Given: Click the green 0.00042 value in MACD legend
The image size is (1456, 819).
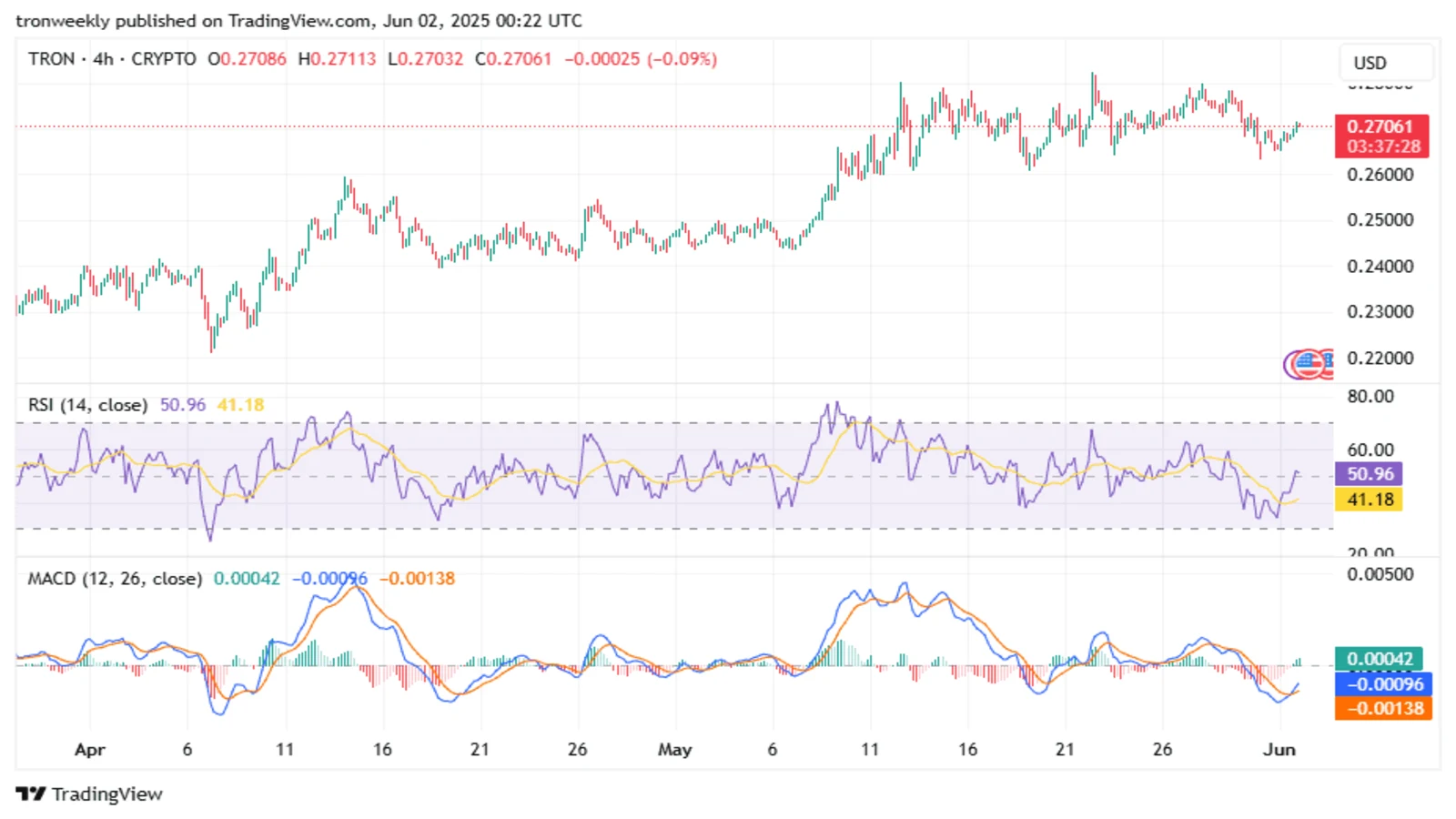Looking at the screenshot, I should pyautogui.click(x=247, y=579).
